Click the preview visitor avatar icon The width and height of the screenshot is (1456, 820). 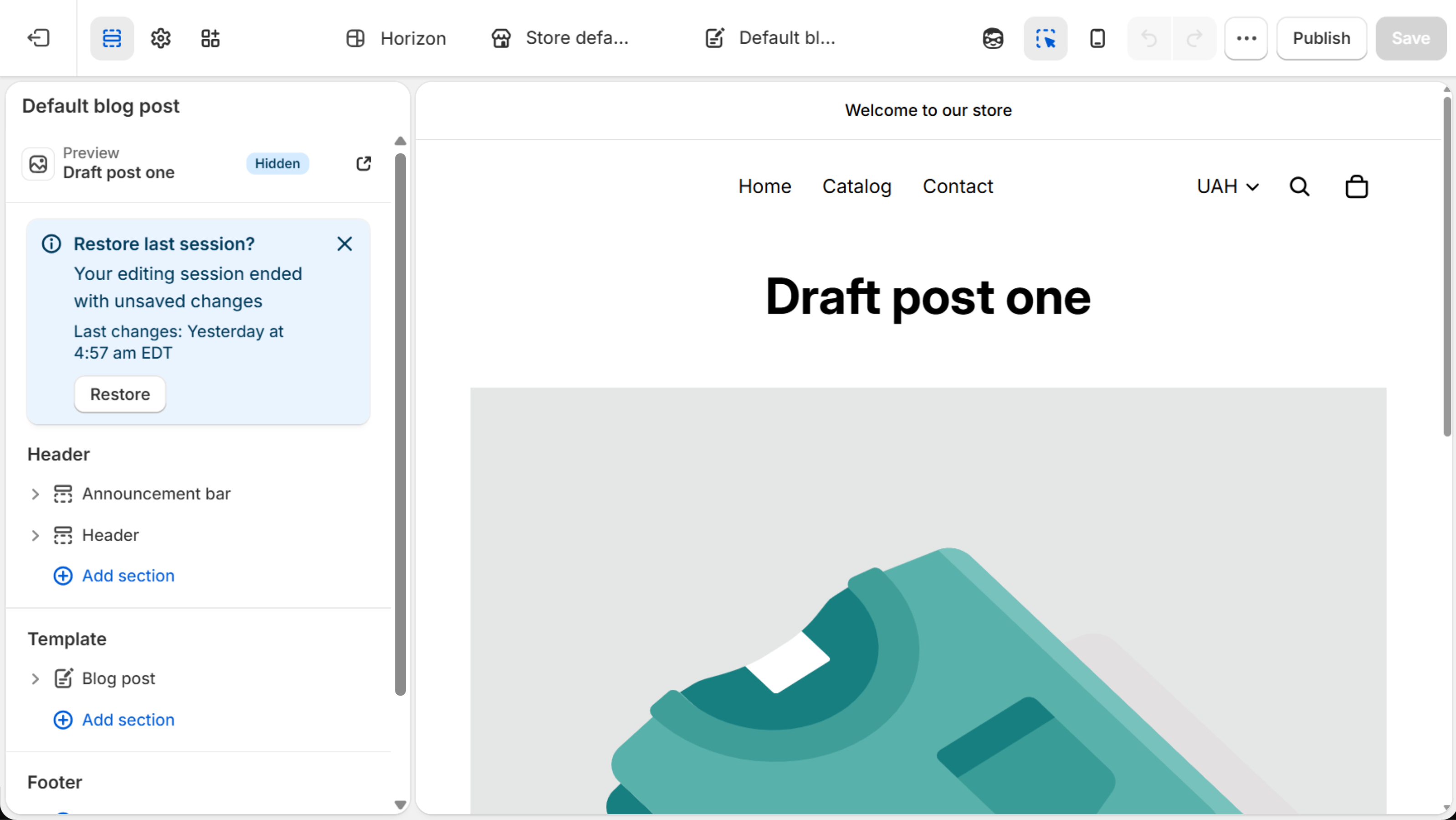click(993, 38)
